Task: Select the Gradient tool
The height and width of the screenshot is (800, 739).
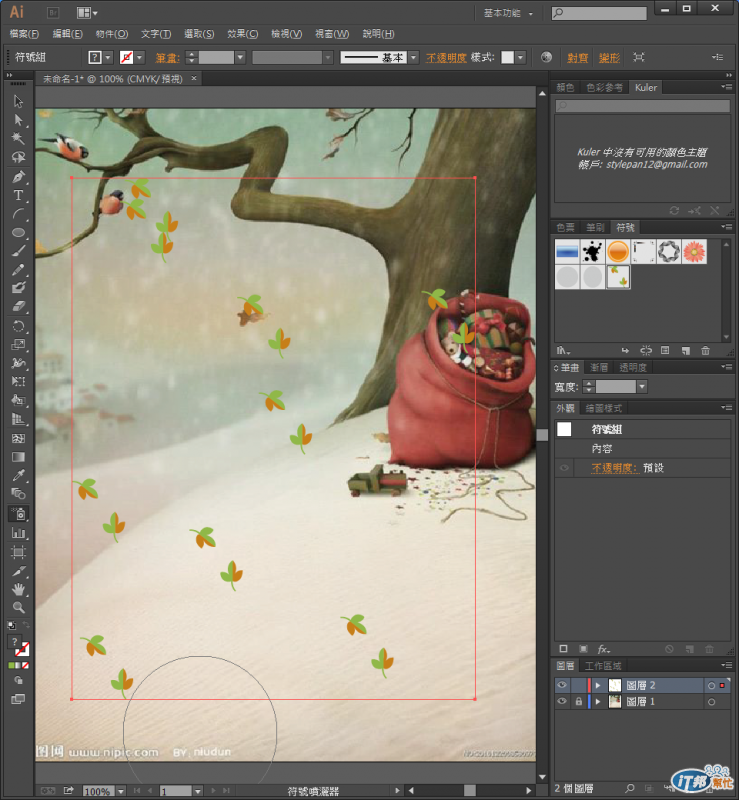Action: [x=18, y=457]
